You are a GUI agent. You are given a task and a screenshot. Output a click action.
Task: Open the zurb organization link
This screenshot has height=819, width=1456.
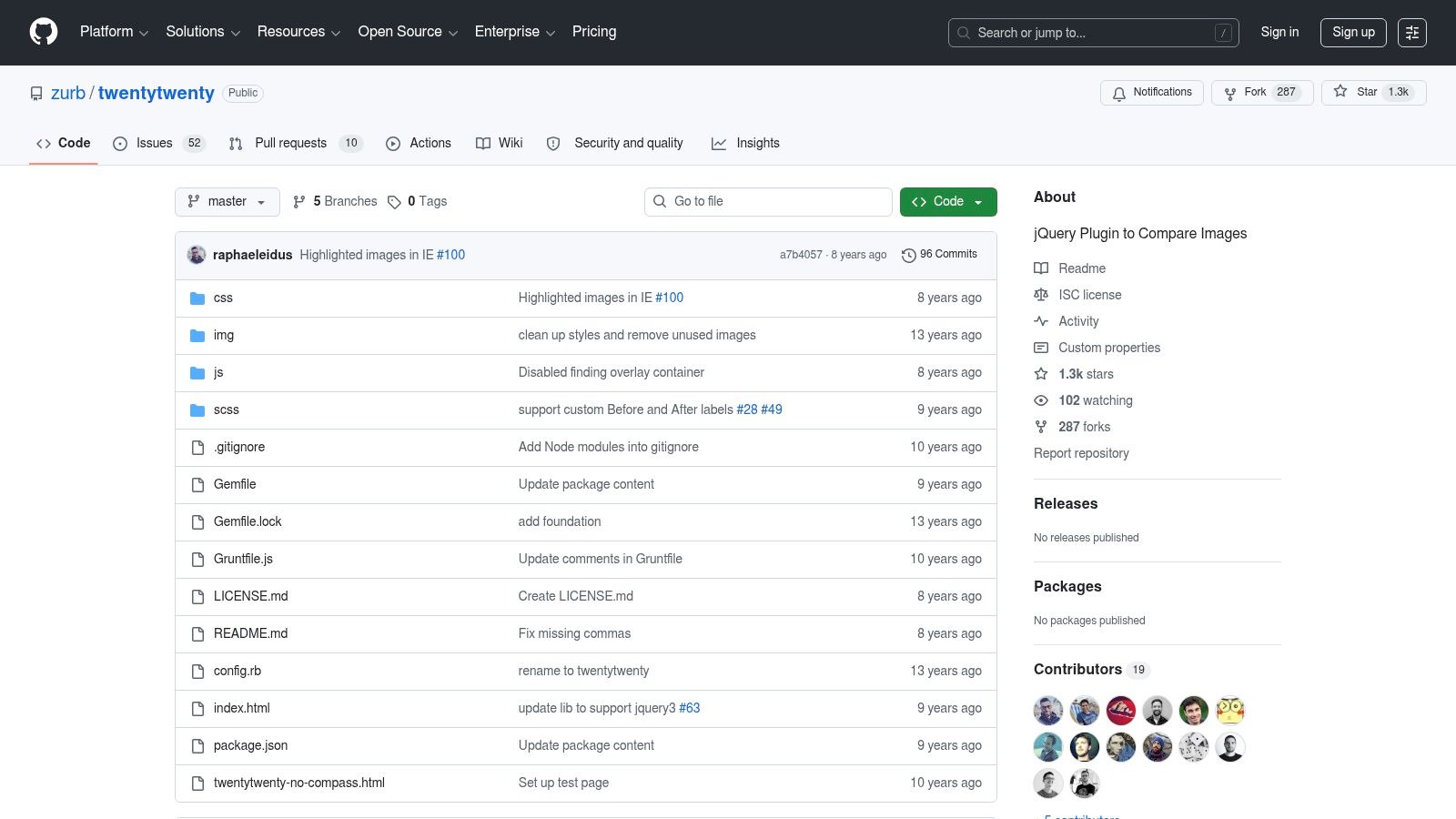coord(68,94)
